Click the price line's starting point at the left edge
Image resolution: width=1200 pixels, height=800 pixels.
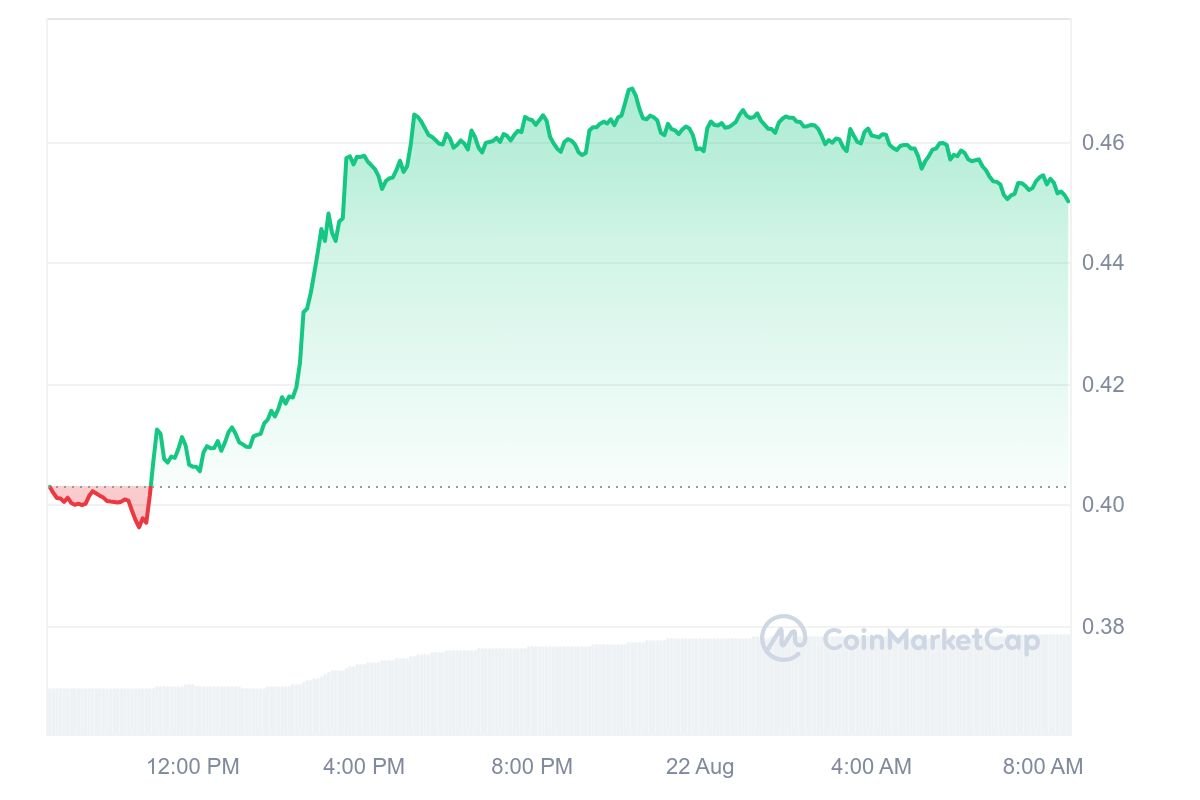pos(50,487)
